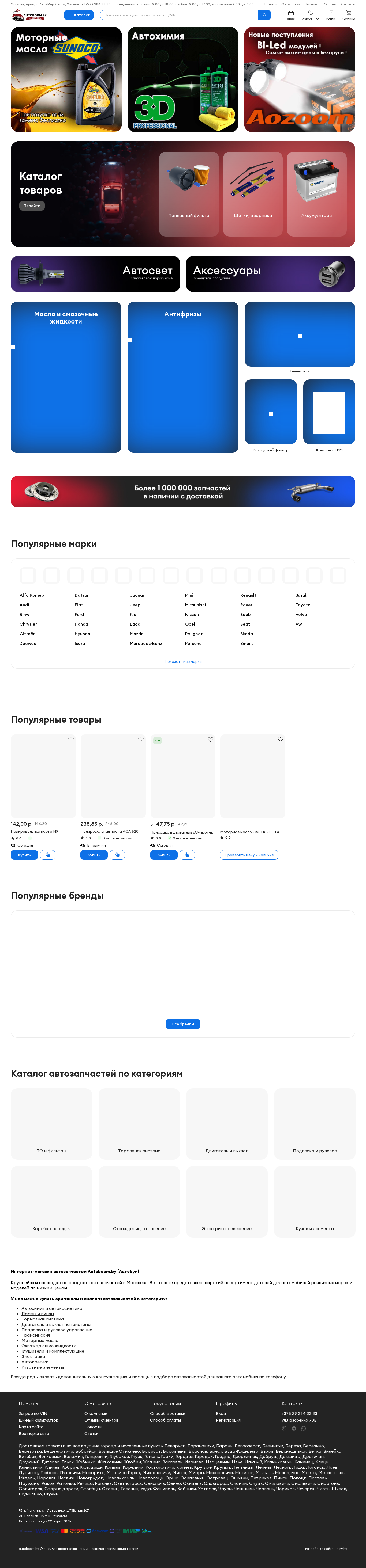Open the Антифризы tile

(x=183, y=377)
